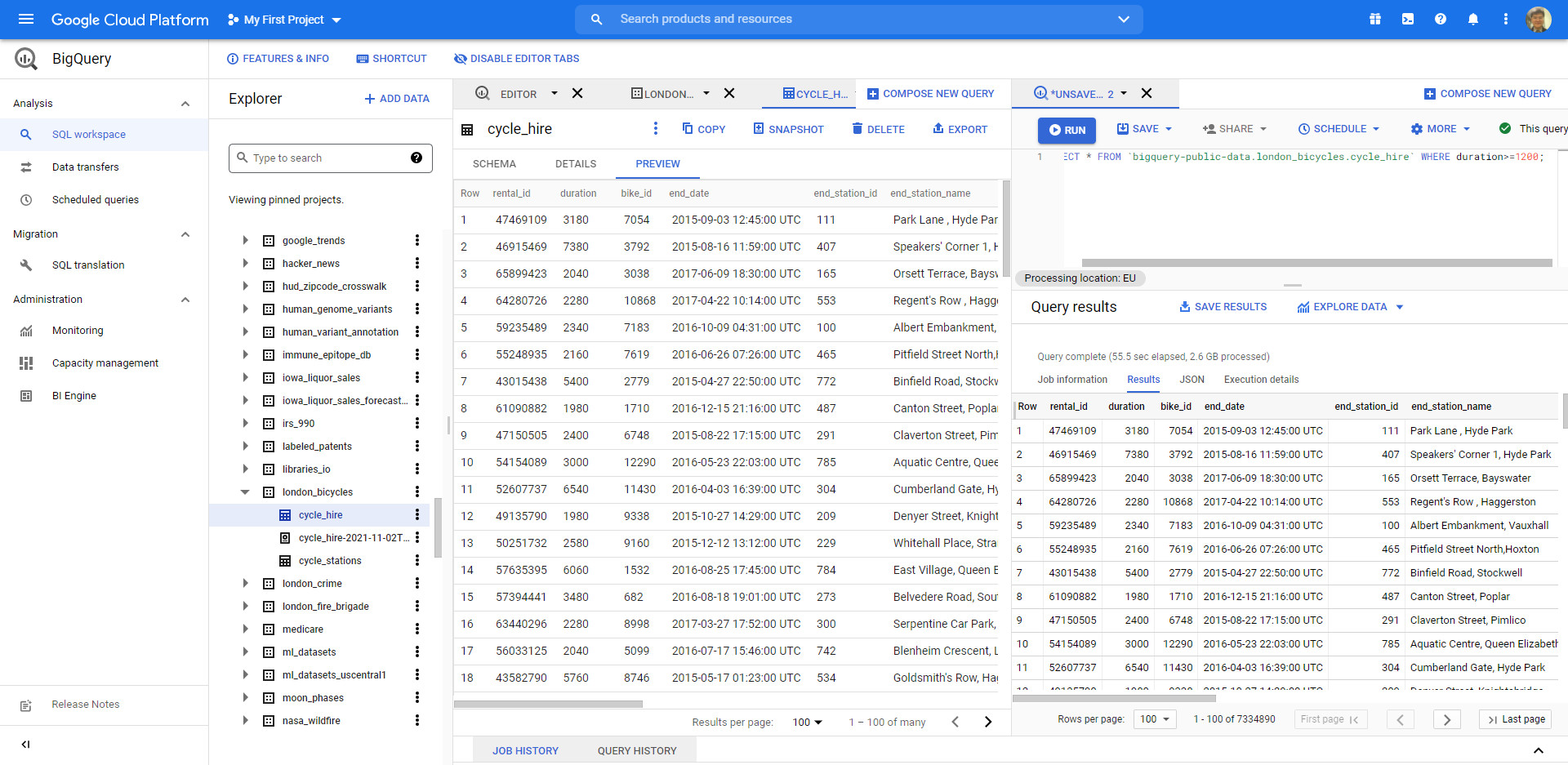Jump to Last page of results
Image resolution: width=1568 pixels, height=765 pixels.
pyautogui.click(x=1517, y=719)
